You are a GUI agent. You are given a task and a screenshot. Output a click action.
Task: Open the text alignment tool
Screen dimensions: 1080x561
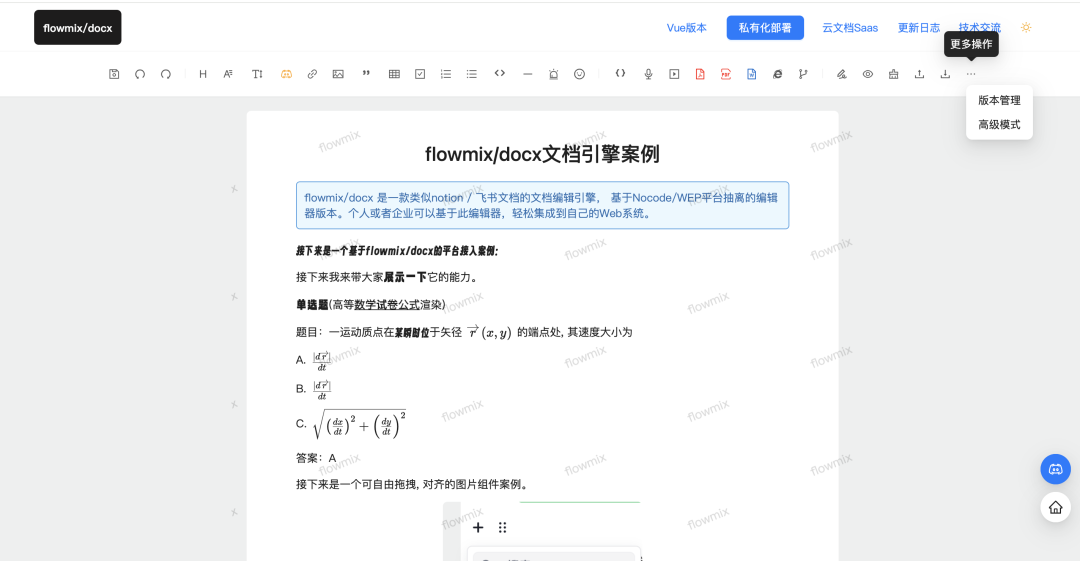point(228,74)
